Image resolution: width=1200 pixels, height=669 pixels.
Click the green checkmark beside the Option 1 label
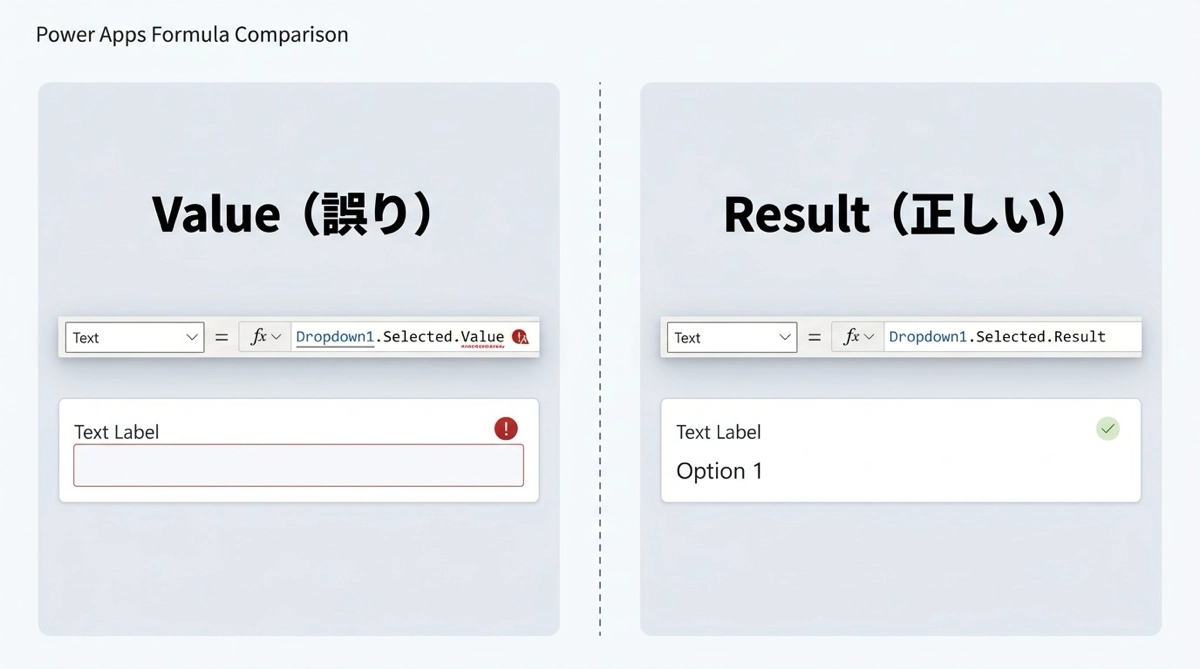pos(1107,429)
